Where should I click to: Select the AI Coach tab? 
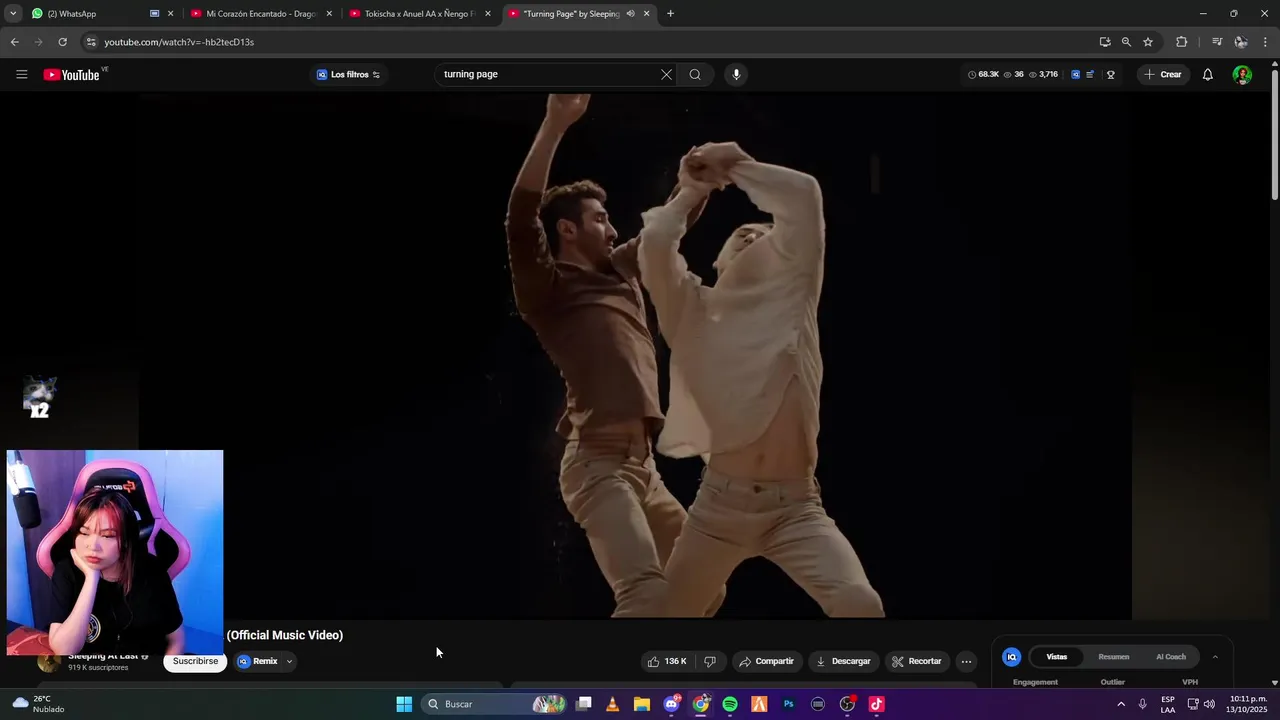click(1171, 657)
